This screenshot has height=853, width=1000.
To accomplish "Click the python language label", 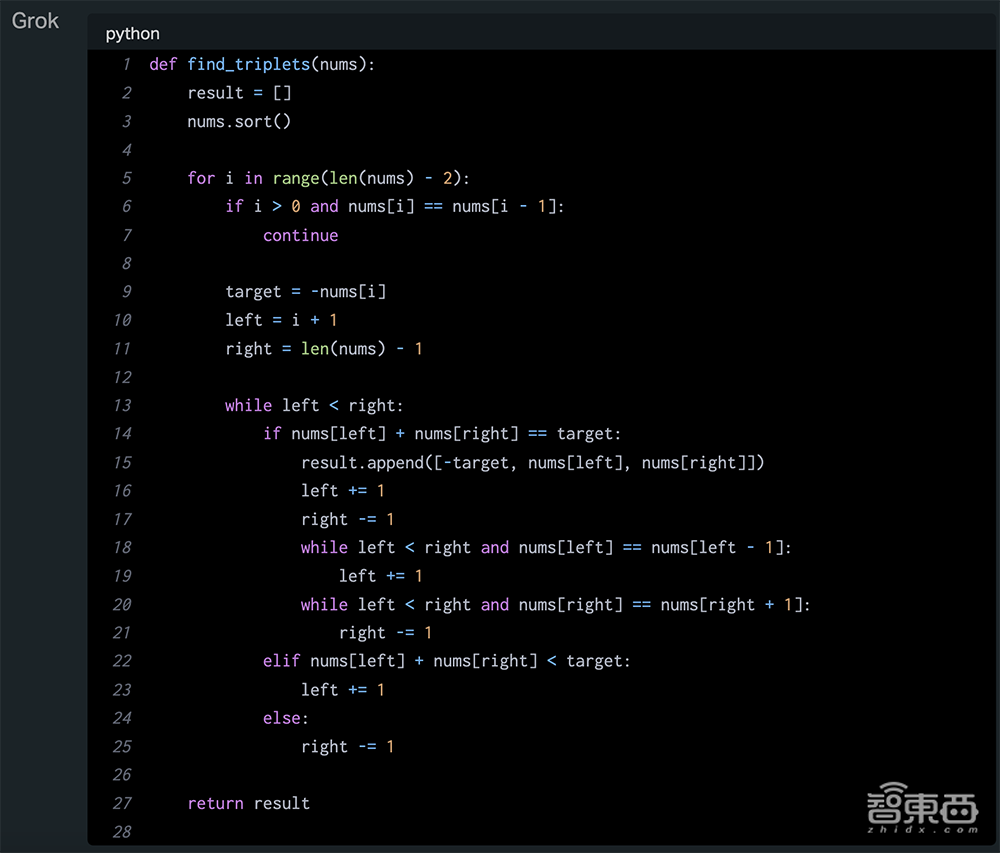I will [x=132, y=34].
